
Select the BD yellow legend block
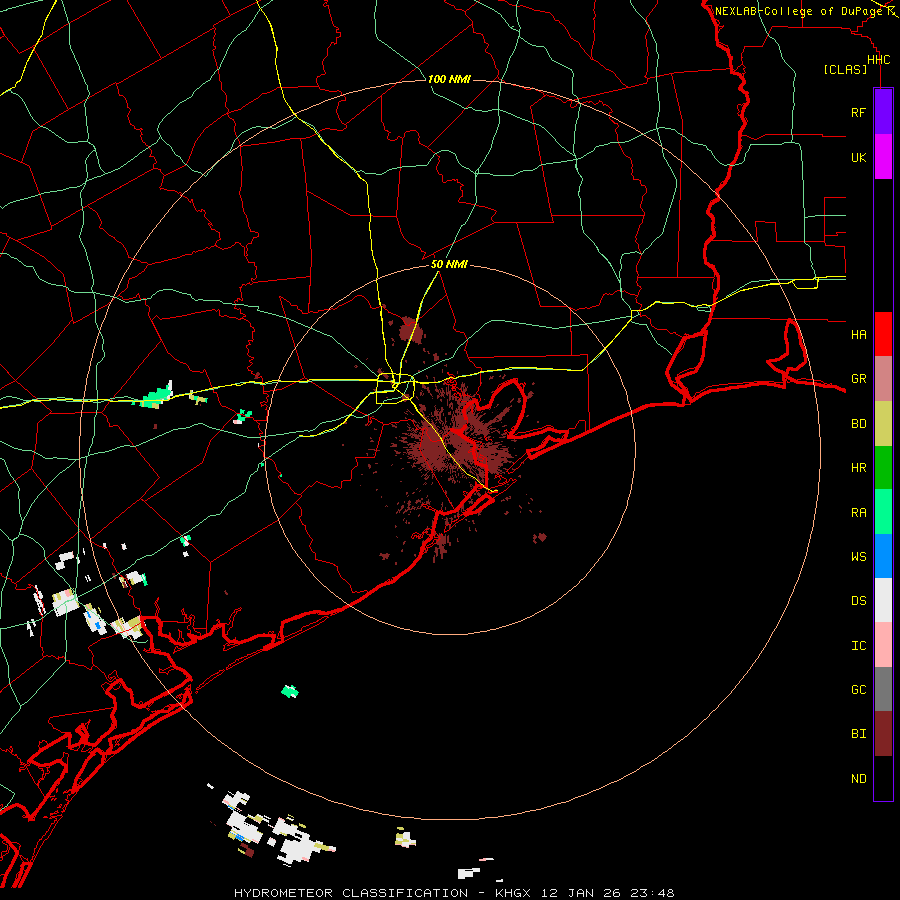pyautogui.click(x=883, y=424)
